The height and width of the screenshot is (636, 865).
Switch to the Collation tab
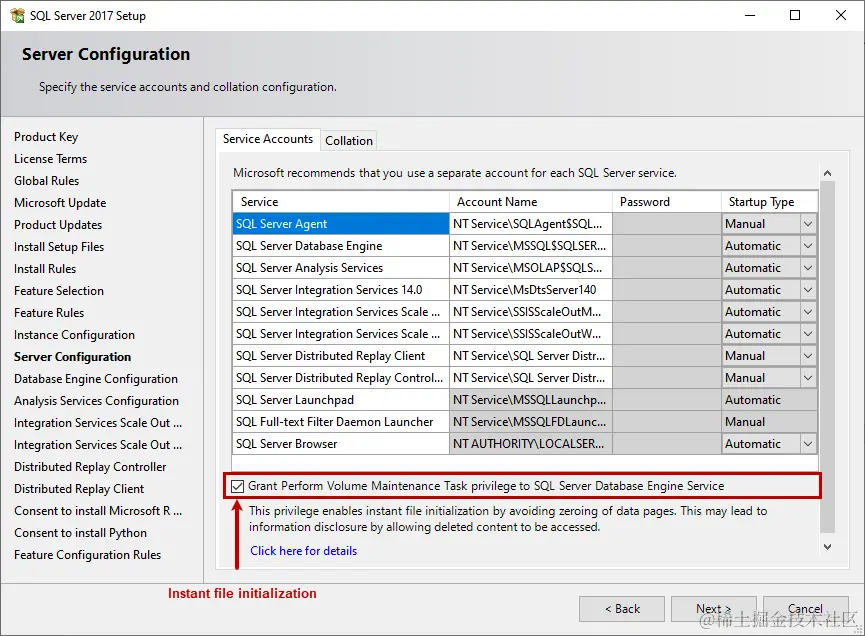point(349,141)
